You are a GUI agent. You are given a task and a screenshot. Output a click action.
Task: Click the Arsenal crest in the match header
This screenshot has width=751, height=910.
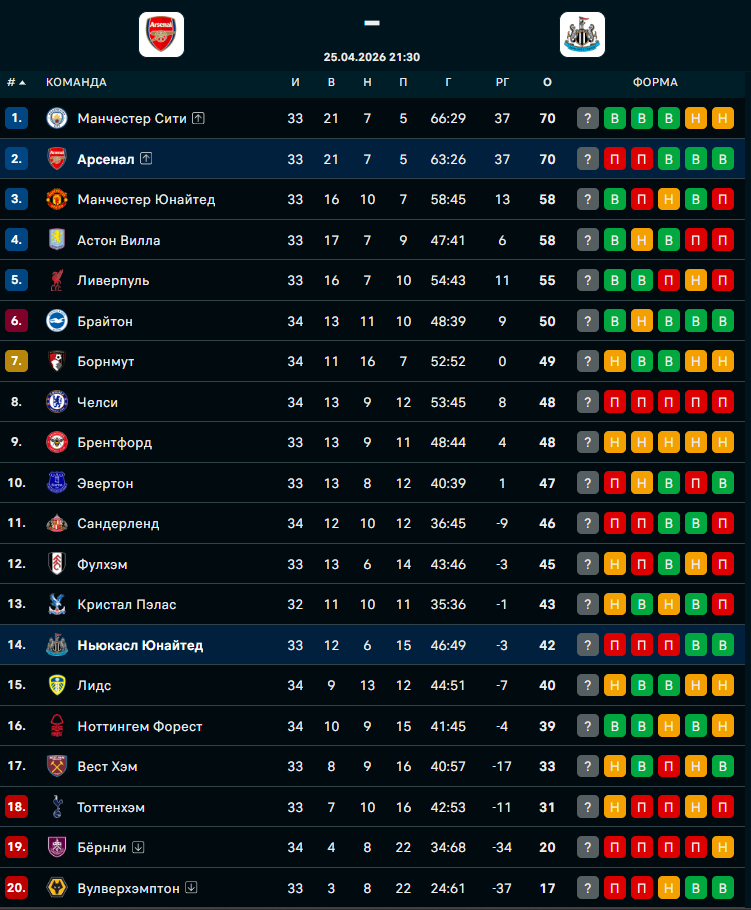161,34
